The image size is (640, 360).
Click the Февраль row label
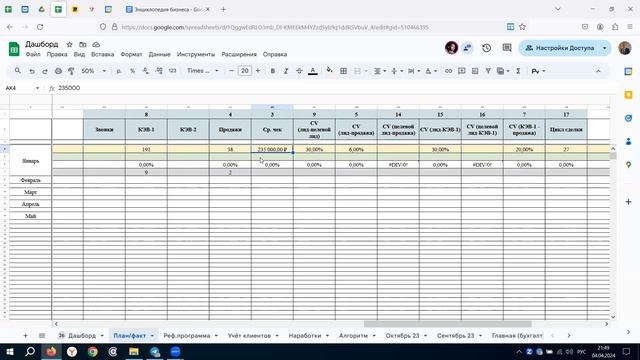pyautogui.click(x=31, y=180)
